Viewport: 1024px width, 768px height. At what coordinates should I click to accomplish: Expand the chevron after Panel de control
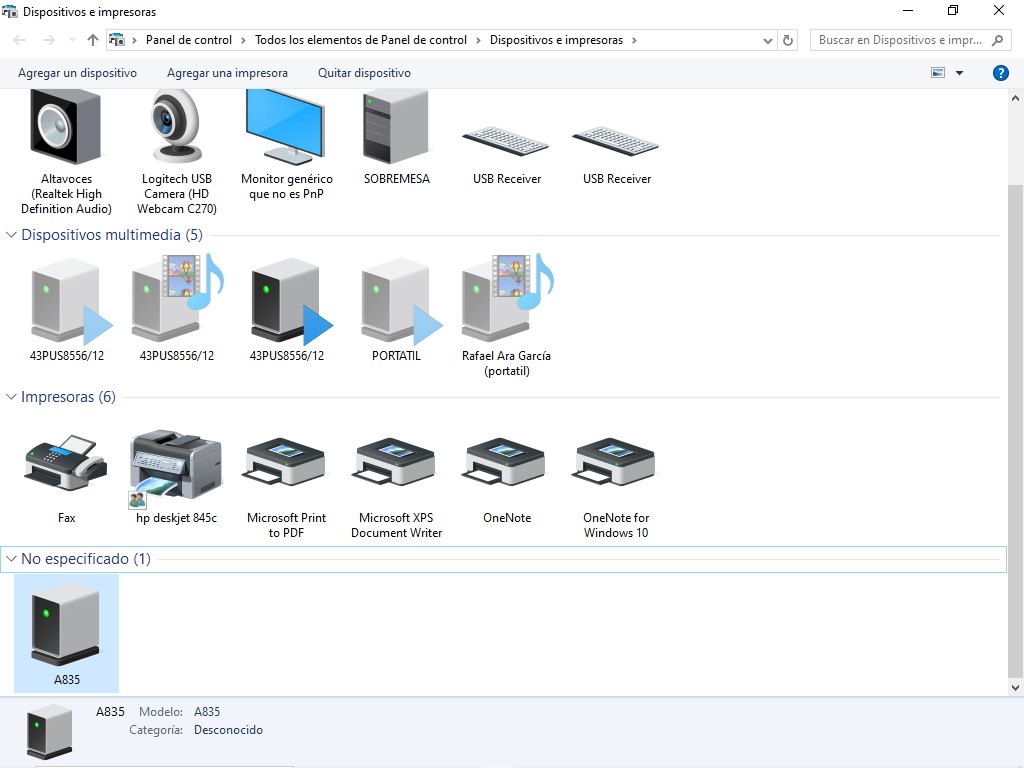tap(243, 40)
